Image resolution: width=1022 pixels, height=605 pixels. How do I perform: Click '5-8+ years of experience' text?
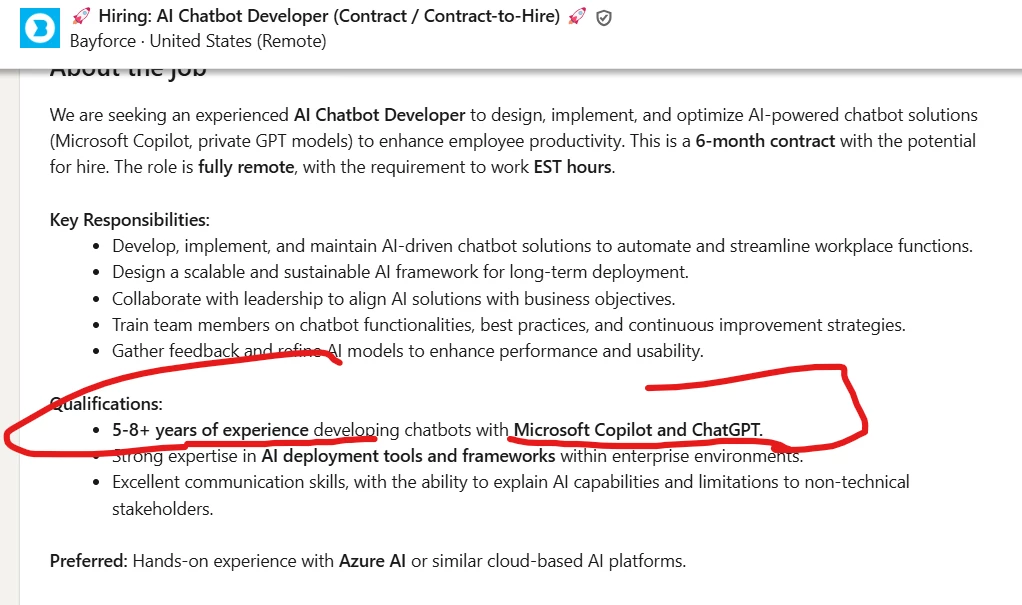pyautogui.click(x=211, y=430)
